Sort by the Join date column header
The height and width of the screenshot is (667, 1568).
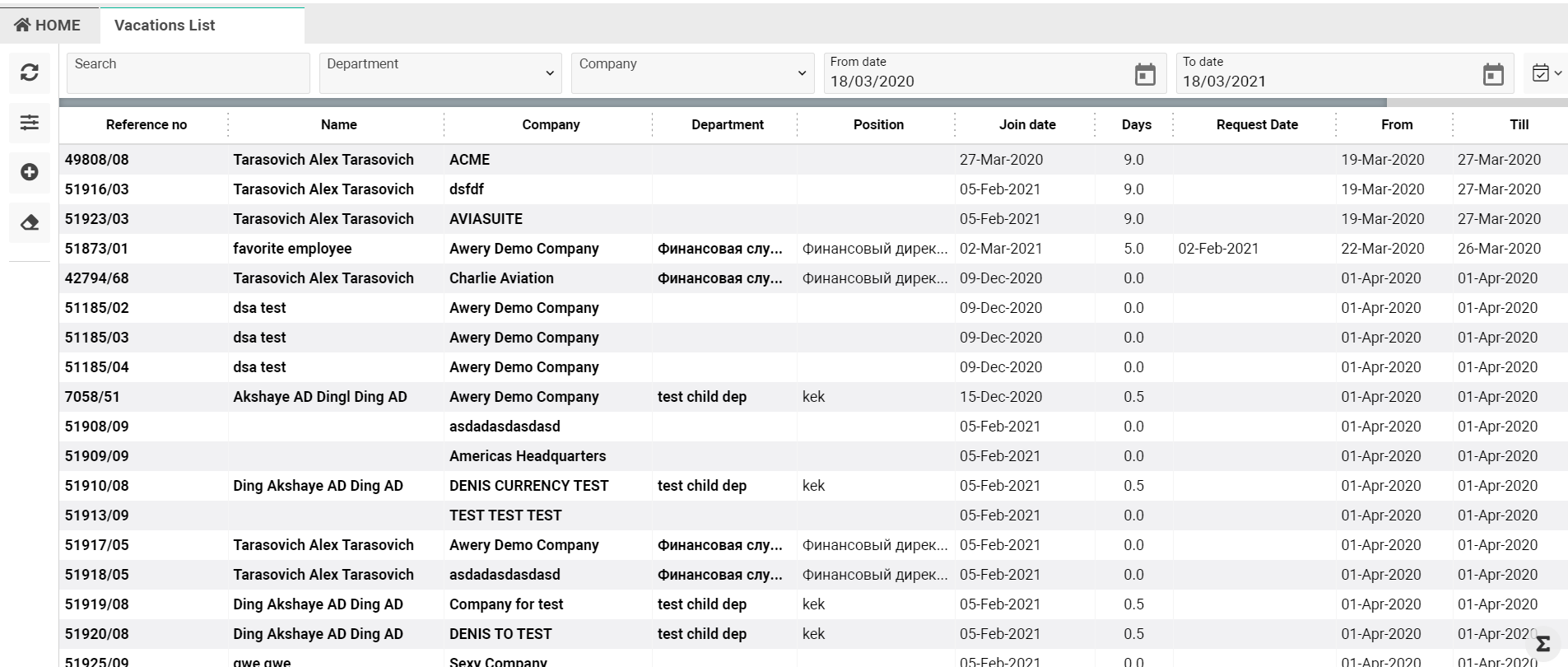click(x=1026, y=125)
